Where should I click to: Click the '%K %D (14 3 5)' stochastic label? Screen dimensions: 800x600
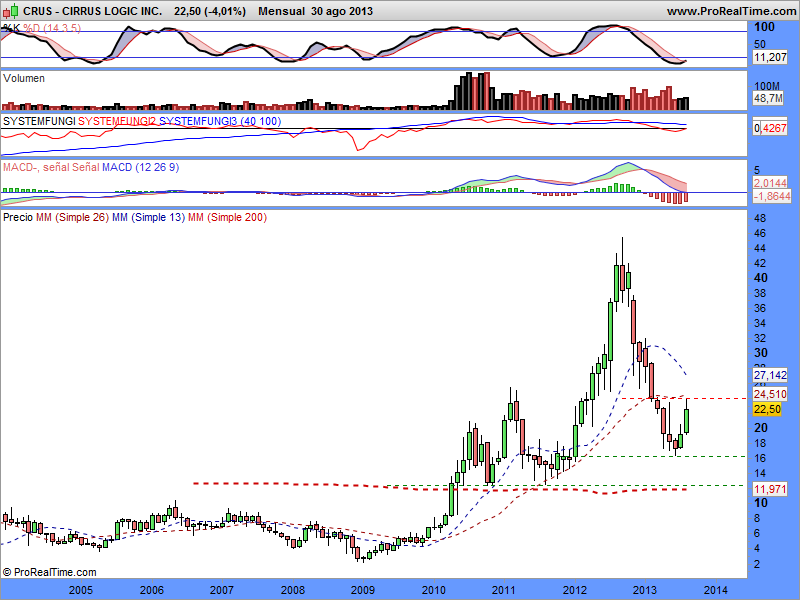[x=41, y=28]
